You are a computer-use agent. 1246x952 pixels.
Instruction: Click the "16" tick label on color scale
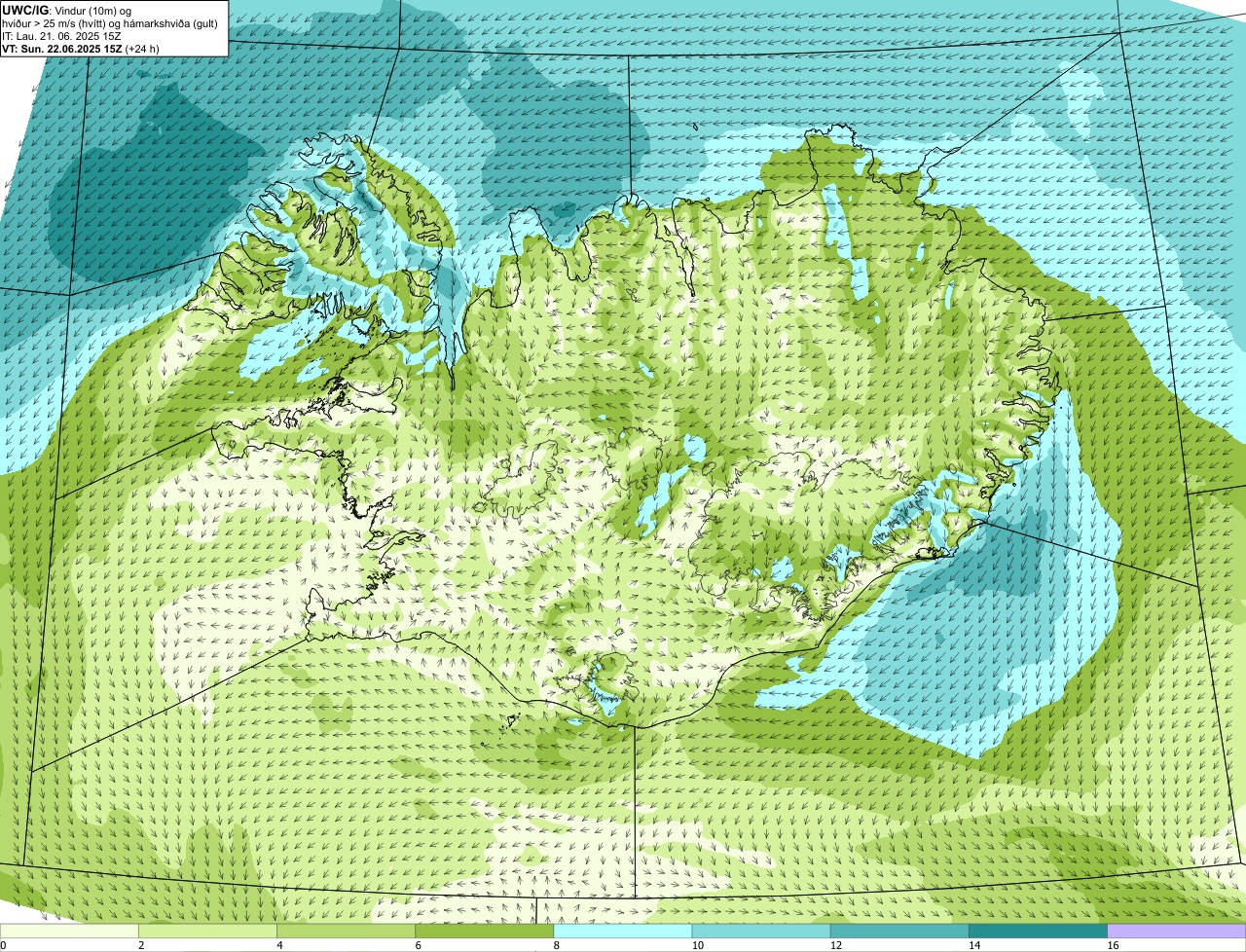(x=1112, y=945)
